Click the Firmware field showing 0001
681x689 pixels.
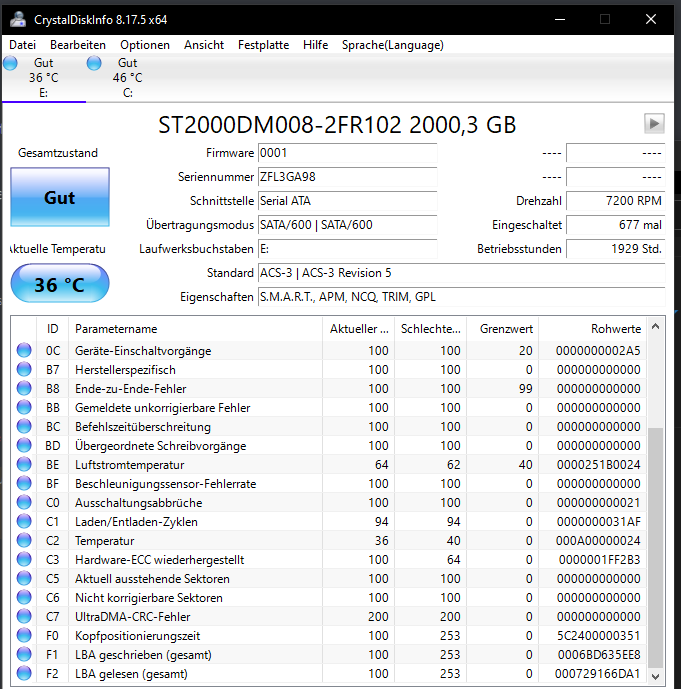click(x=348, y=153)
